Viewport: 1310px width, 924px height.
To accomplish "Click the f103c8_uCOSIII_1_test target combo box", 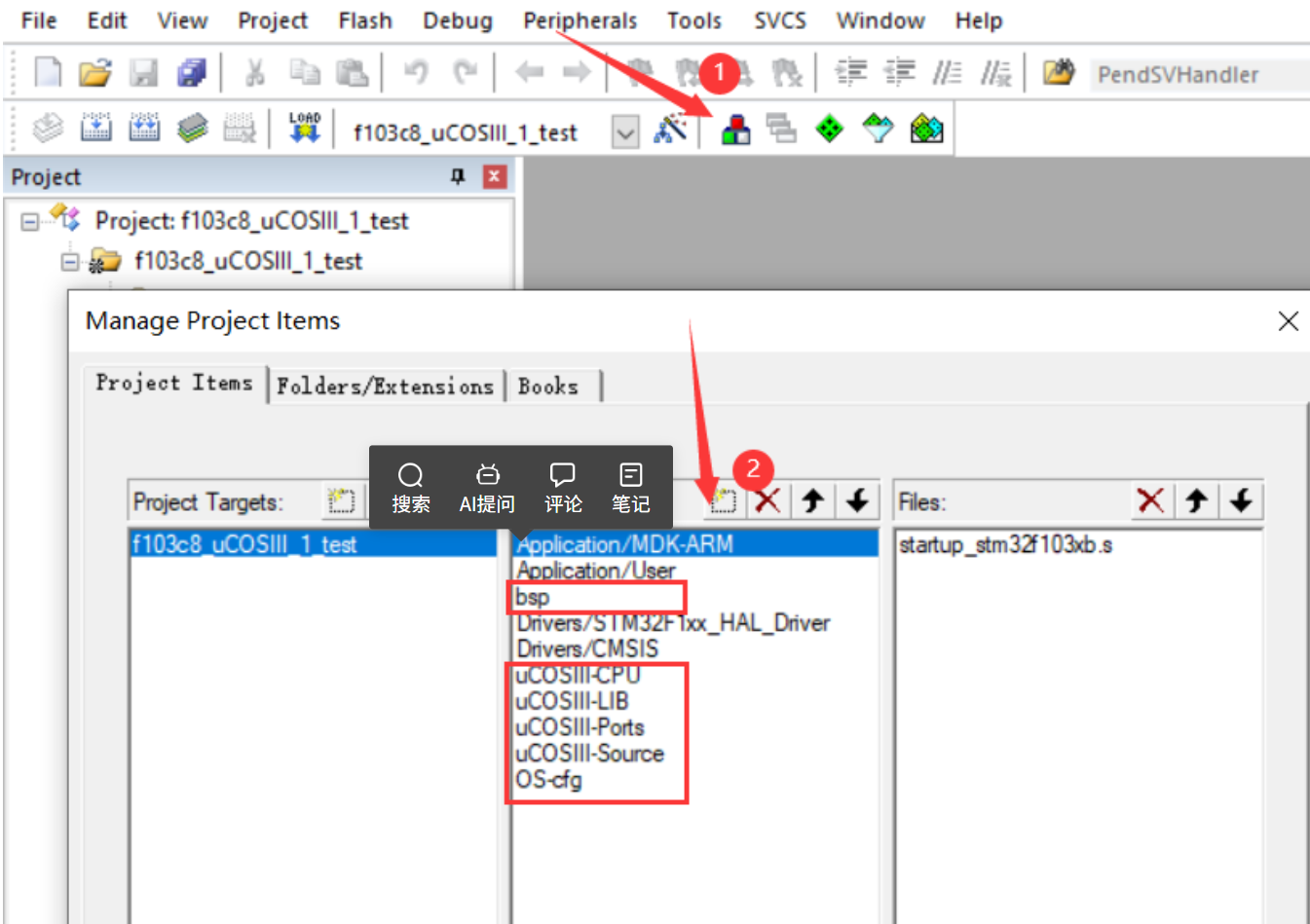I will pyautogui.click(x=493, y=131).
